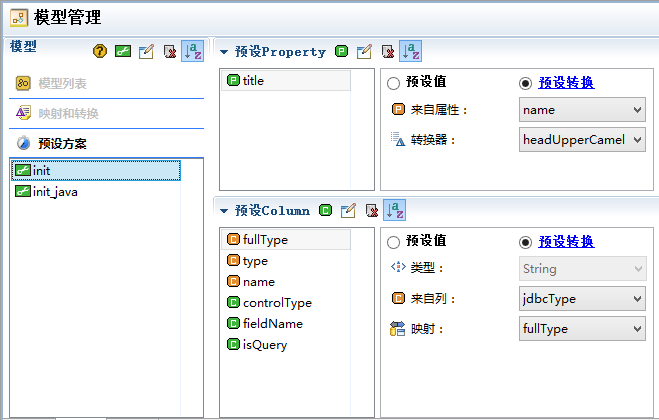Viewport: 659px width, 420px height.
Task: Click delete icon in 模型 toolbar
Action: (170, 51)
